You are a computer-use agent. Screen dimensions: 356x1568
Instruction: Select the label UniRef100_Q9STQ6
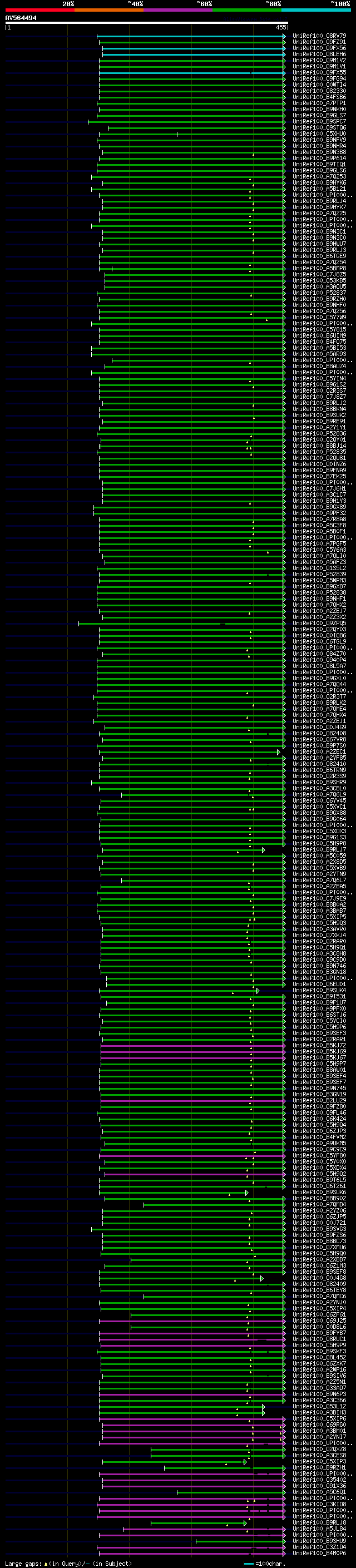click(x=319, y=128)
